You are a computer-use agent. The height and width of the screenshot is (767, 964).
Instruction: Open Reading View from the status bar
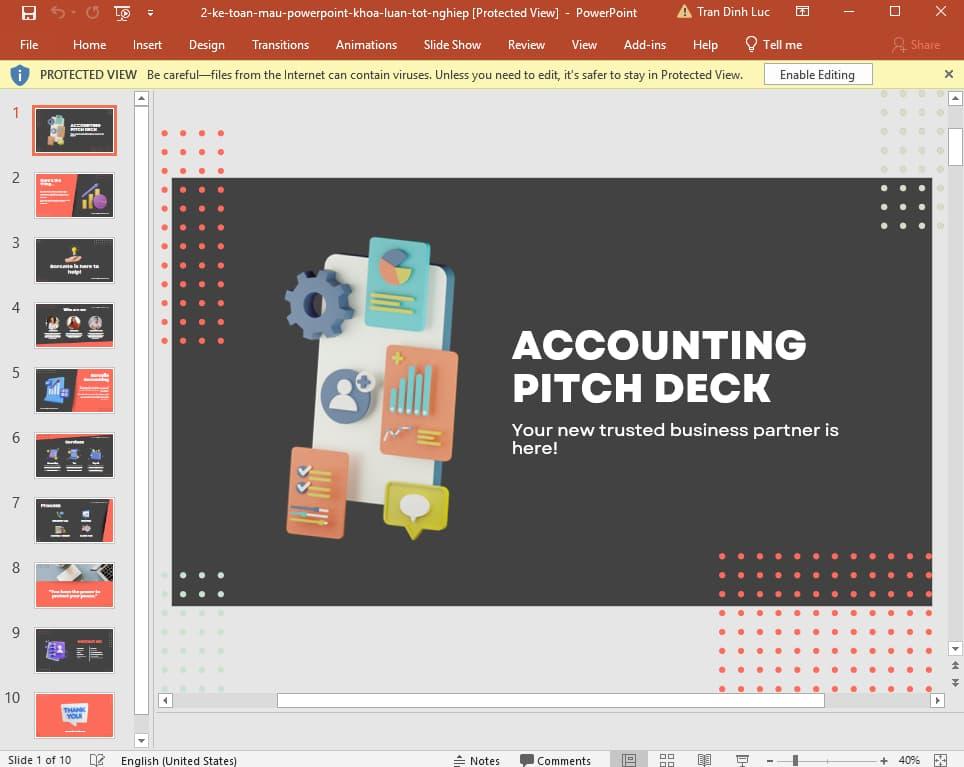coord(703,760)
